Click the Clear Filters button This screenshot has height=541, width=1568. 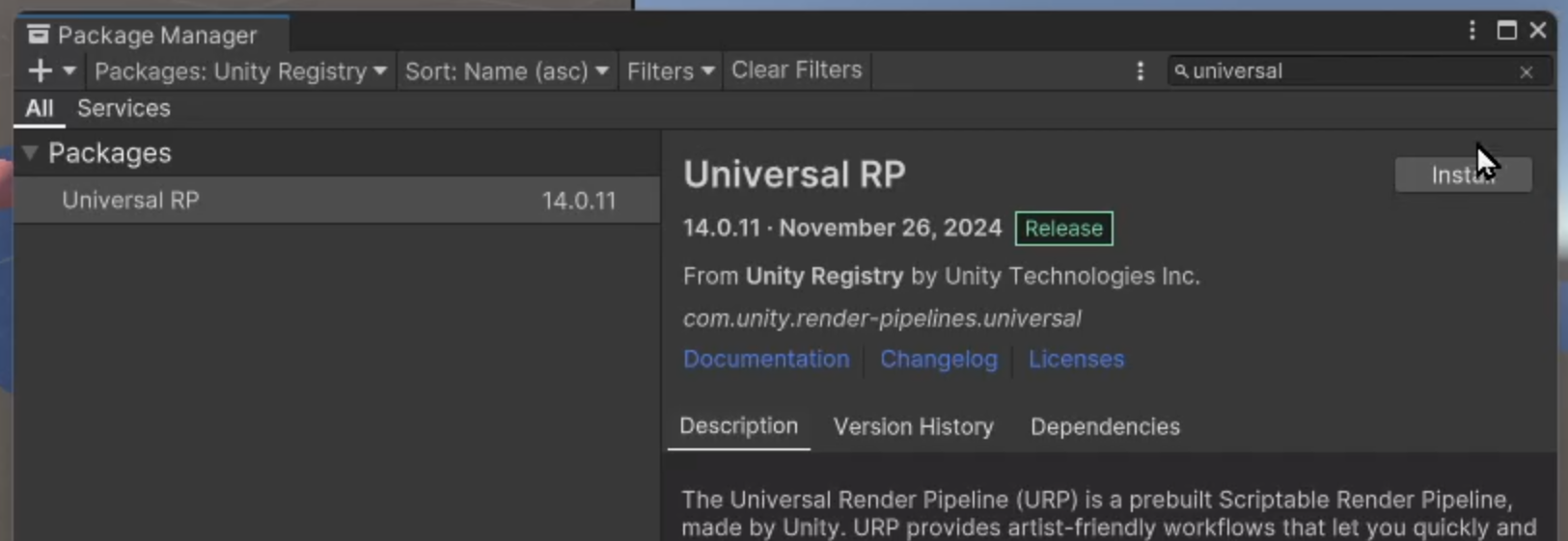[797, 70]
